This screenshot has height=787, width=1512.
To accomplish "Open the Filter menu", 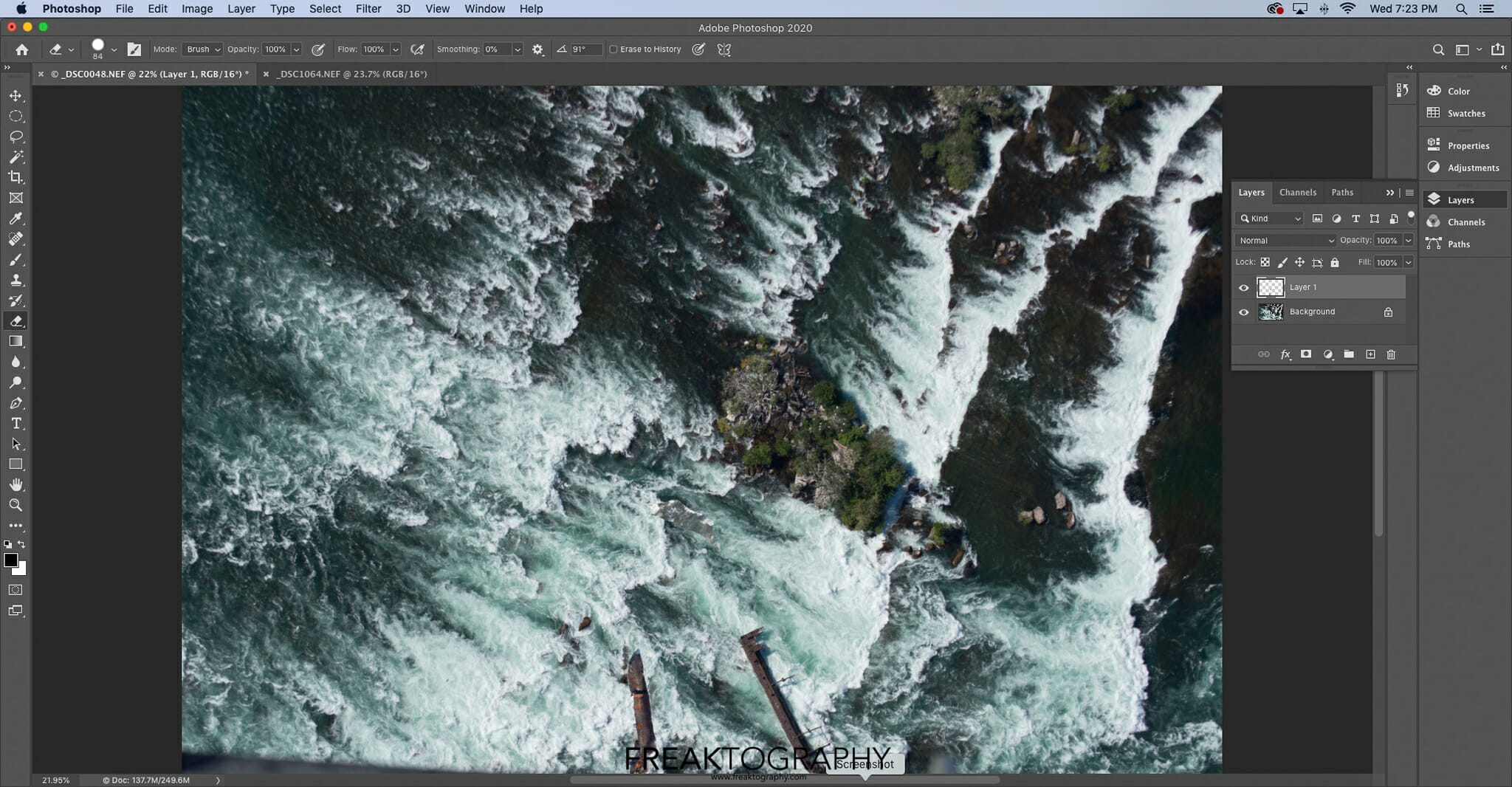I will [368, 9].
